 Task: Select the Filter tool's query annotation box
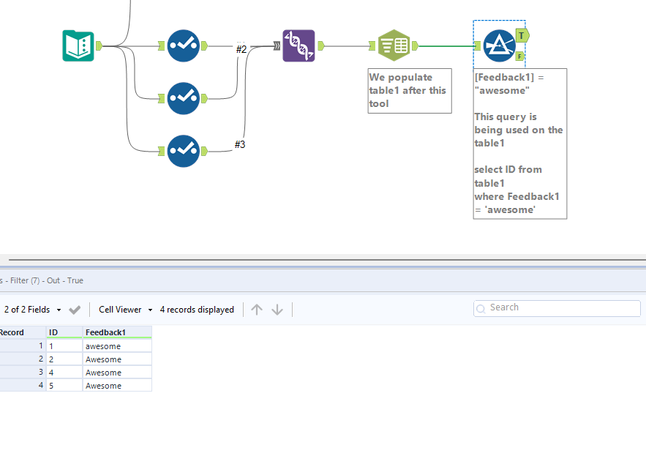coord(520,144)
